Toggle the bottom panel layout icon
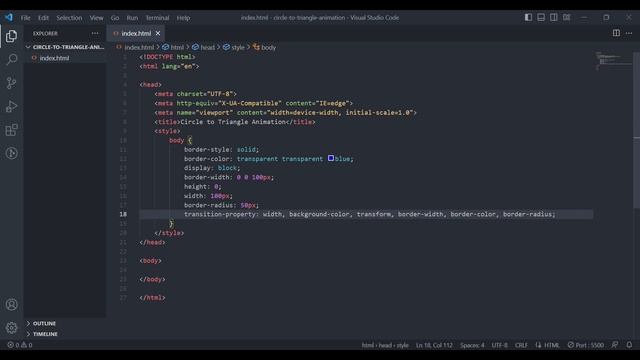This screenshot has width=640, height=360. [541, 17]
